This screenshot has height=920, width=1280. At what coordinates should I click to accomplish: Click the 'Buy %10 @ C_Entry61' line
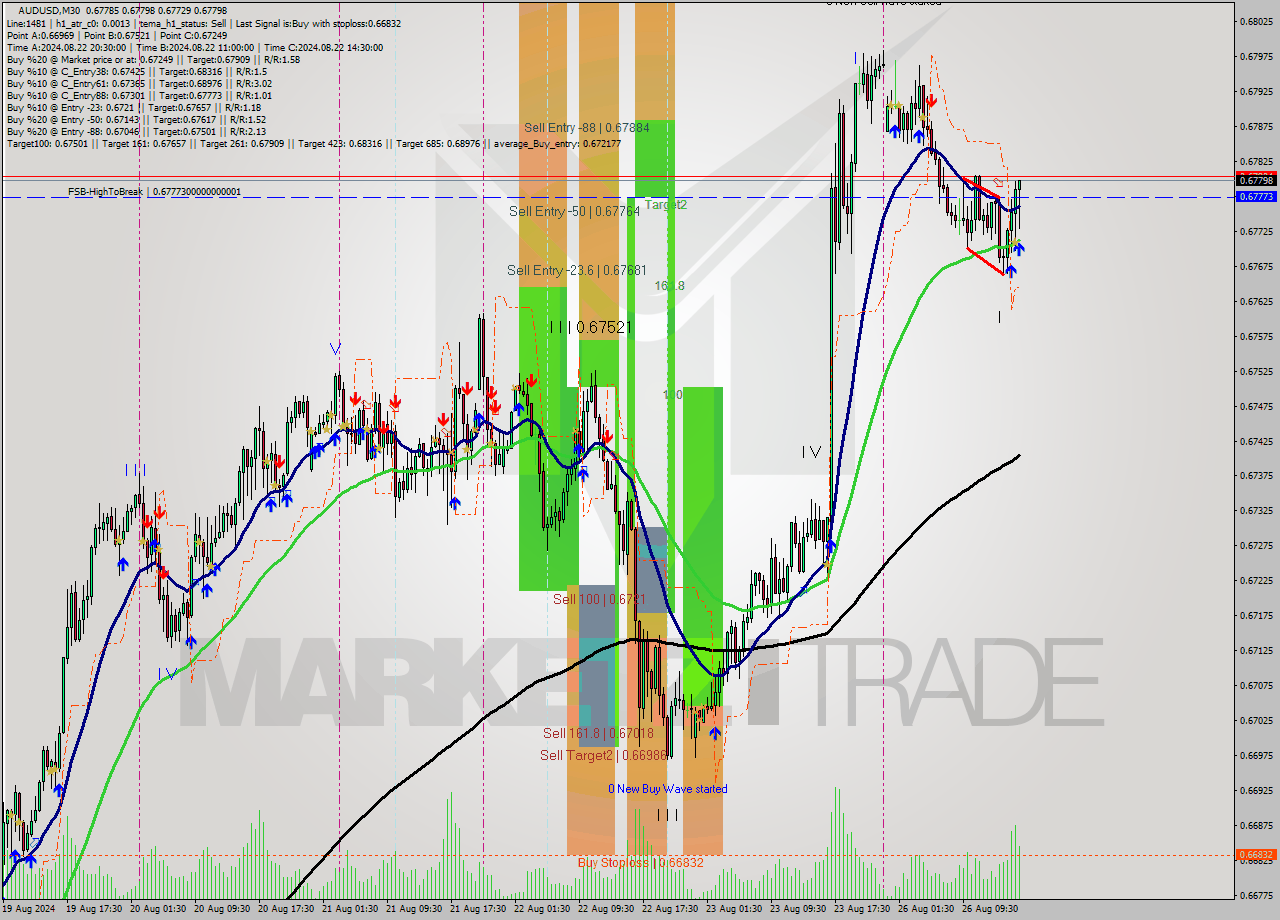coord(138,83)
